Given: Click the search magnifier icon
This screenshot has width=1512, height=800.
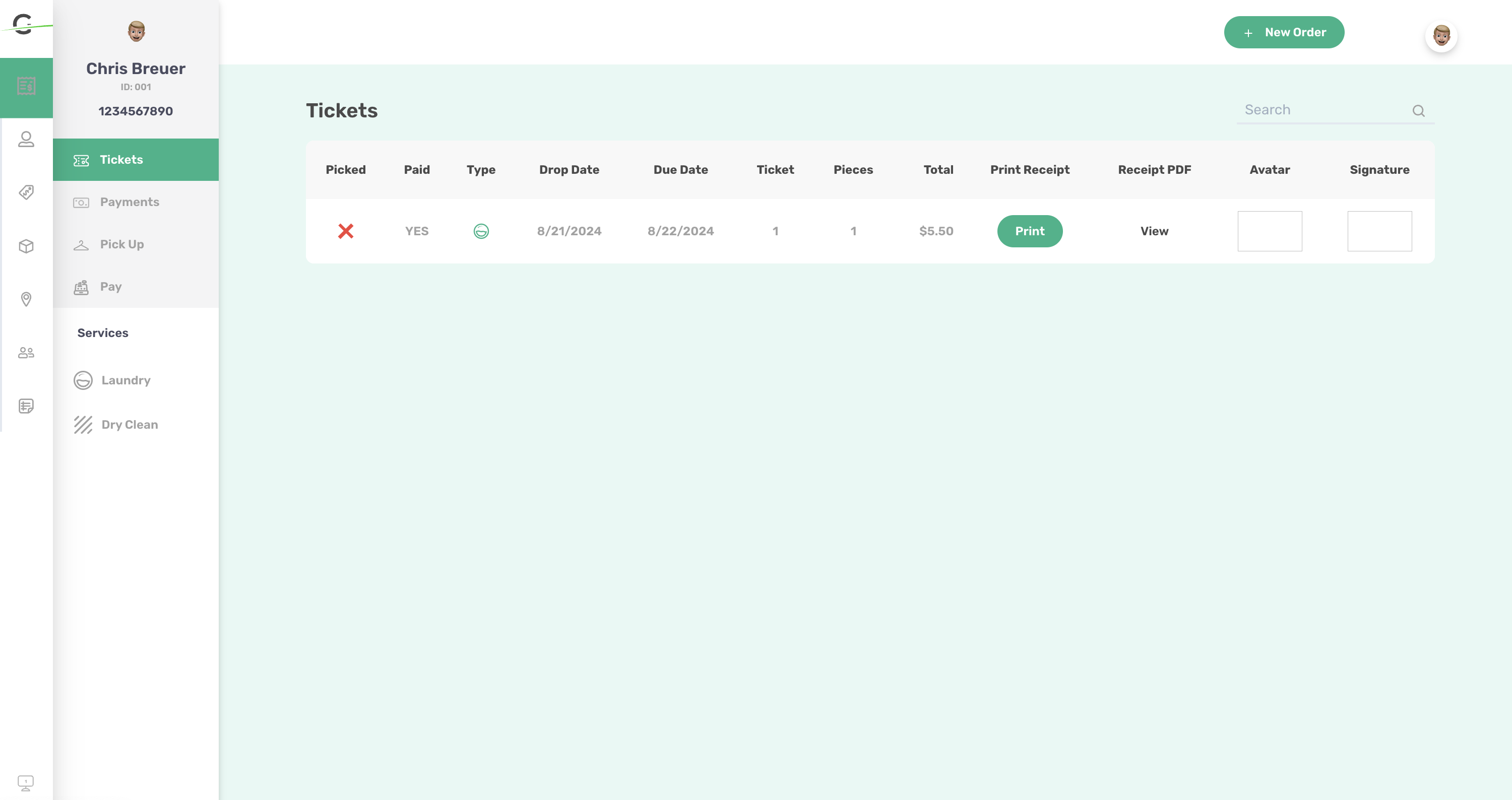Looking at the screenshot, I should point(1418,111).
